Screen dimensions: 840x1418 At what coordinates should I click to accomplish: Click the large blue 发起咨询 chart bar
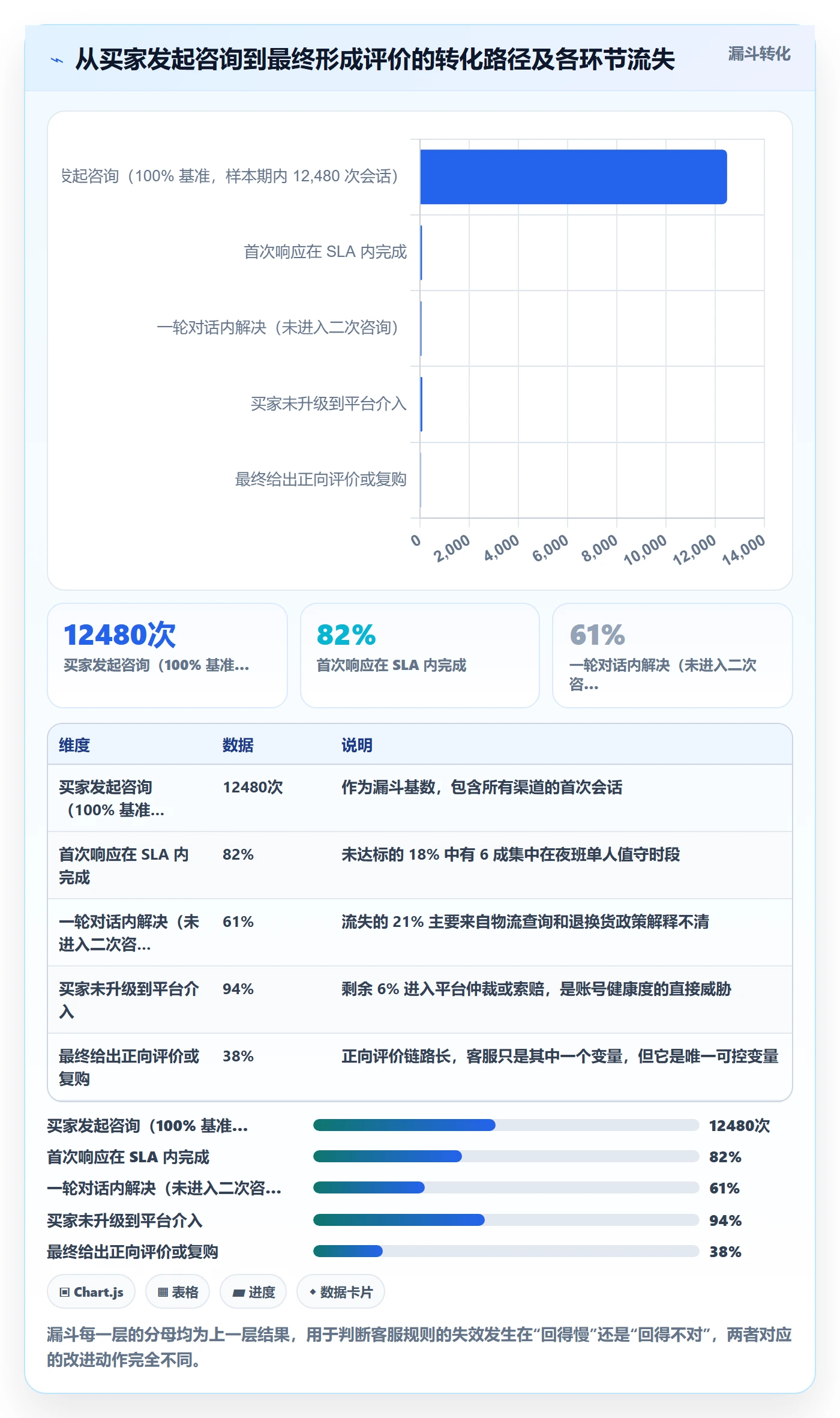(574, 177)
